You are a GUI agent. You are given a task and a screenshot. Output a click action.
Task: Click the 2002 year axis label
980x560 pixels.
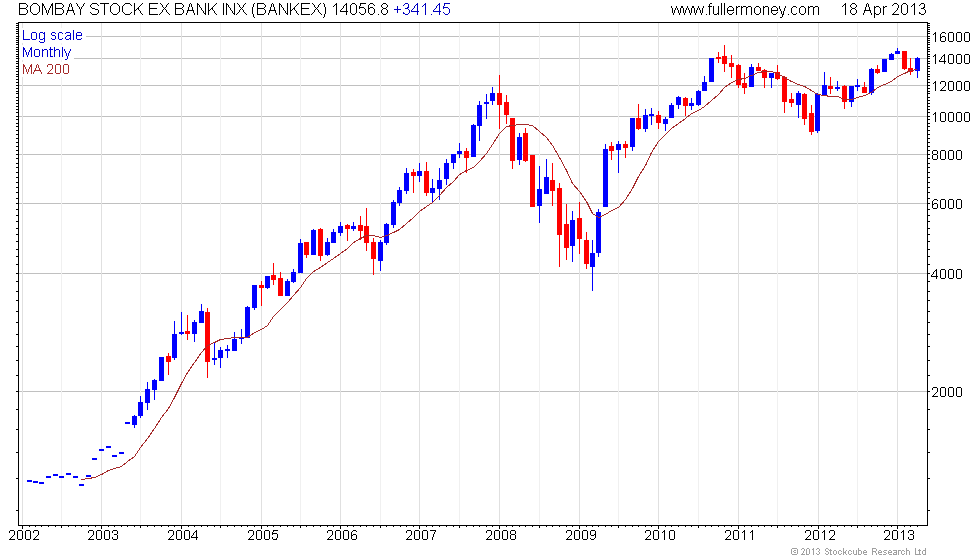[x=24, y=535]
